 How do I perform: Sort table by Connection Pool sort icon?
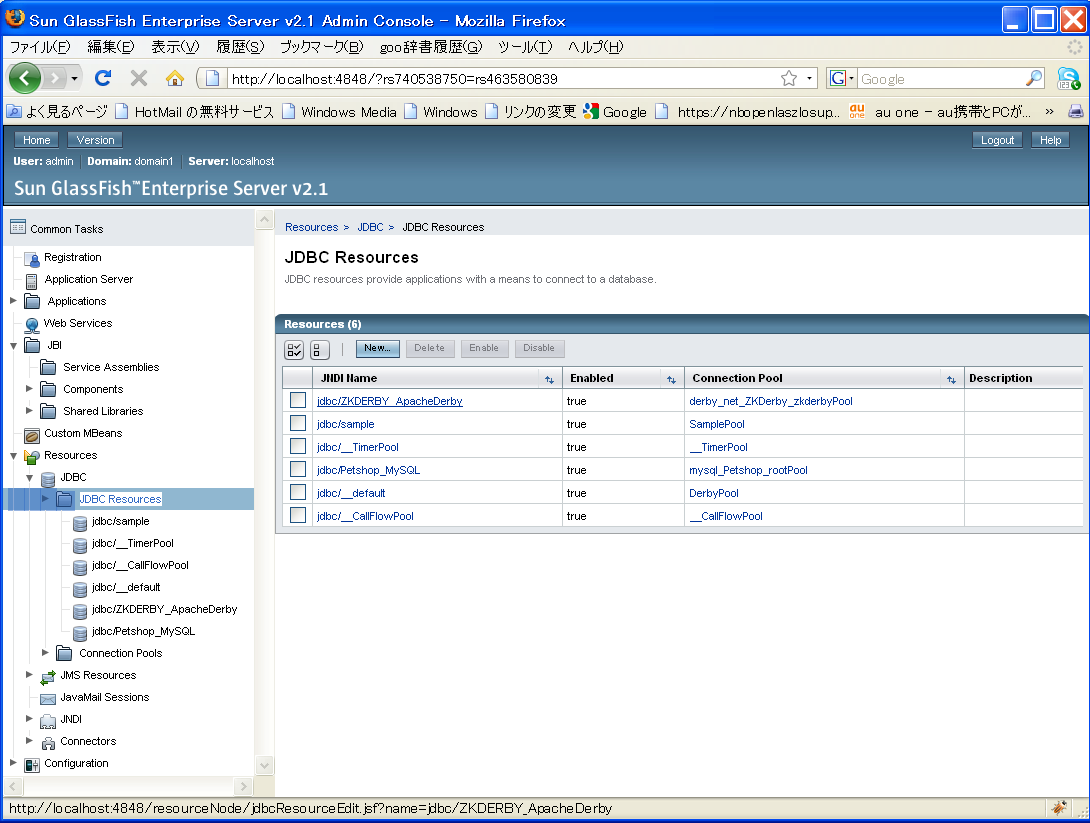[x=951, y=380]
